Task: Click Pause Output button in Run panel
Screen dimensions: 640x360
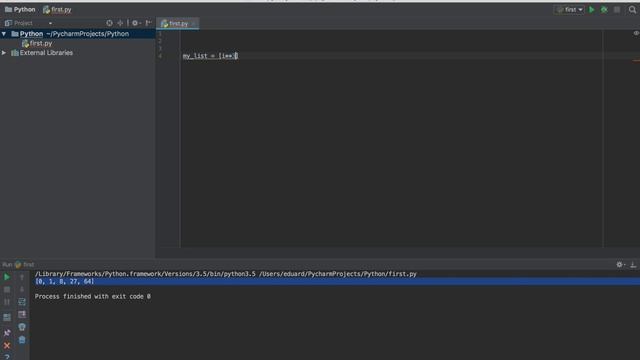Action: pos(7,302)
